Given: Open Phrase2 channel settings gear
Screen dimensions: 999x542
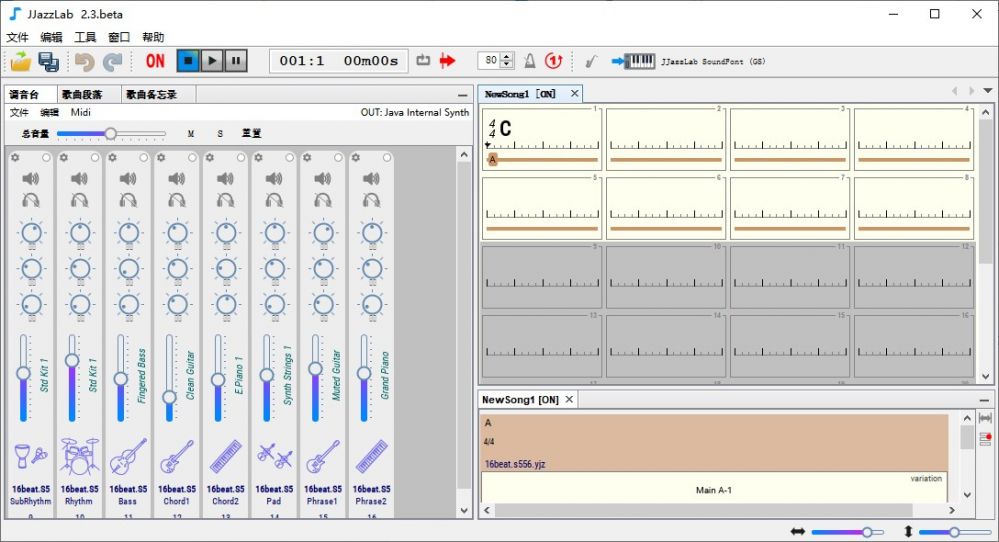Looking at the screenshot, I should point(356,157).
